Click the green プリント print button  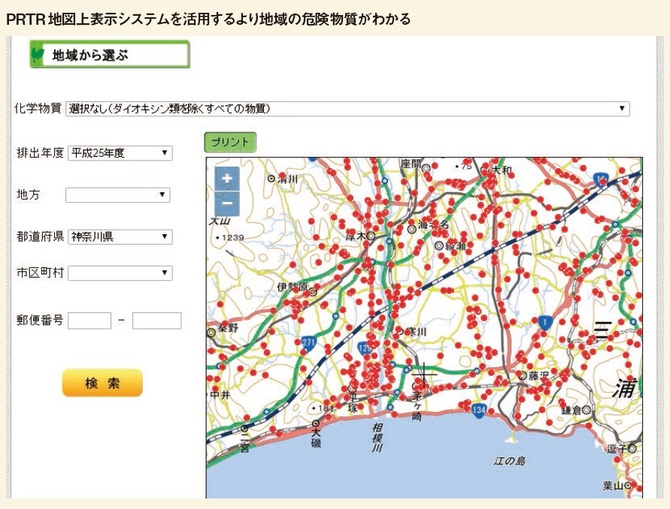click(230, 142)
